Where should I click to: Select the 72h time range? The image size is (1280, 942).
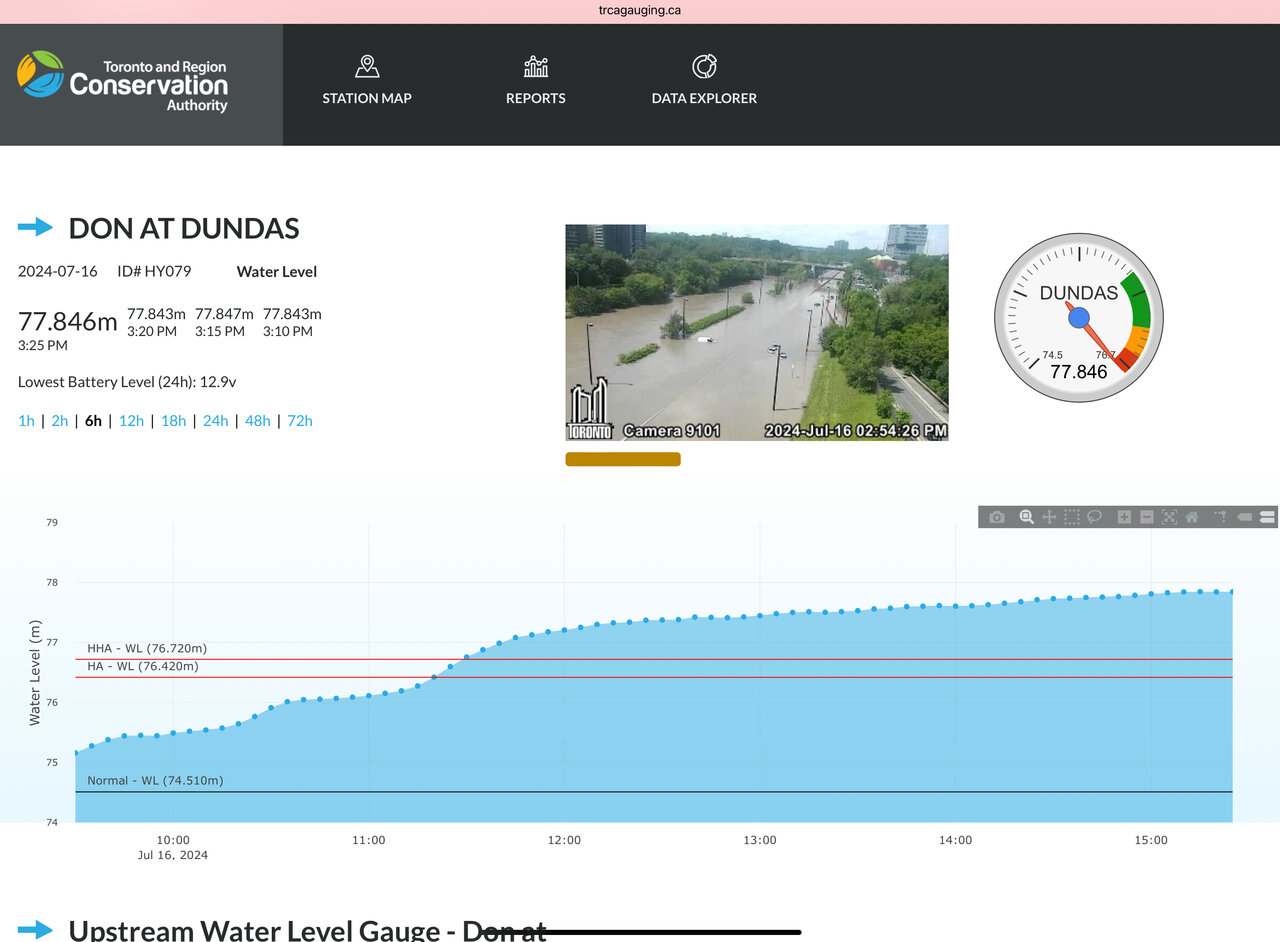tap(300, 421)
